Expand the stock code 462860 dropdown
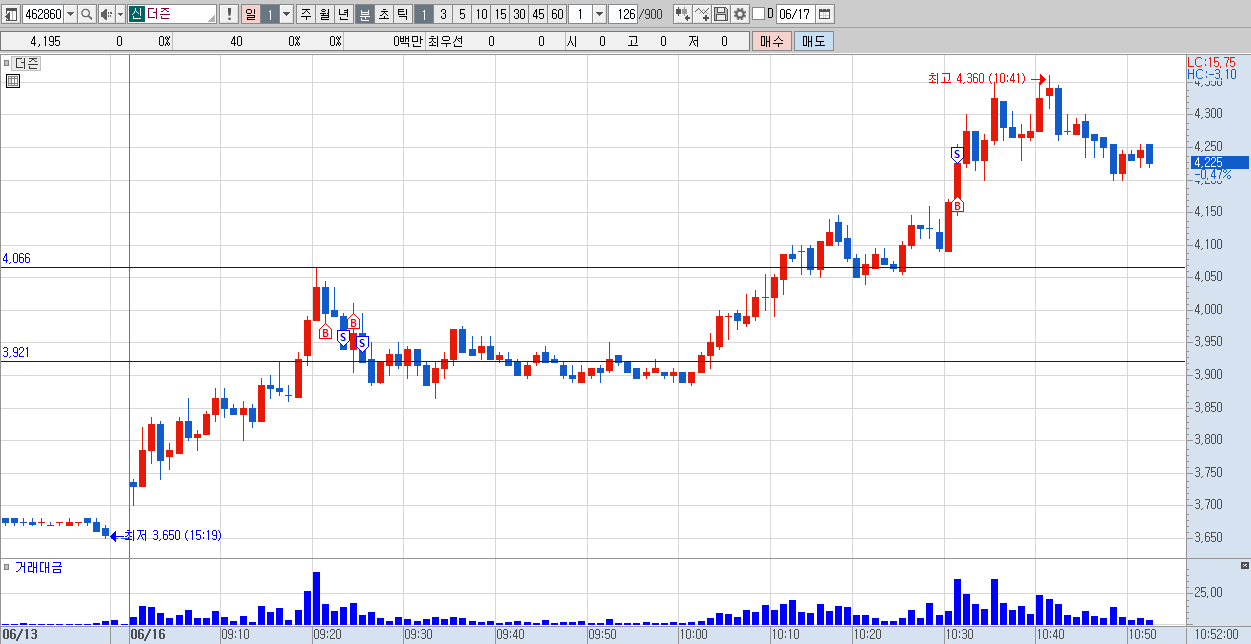The image size is (1251, 644). [70, 14]
